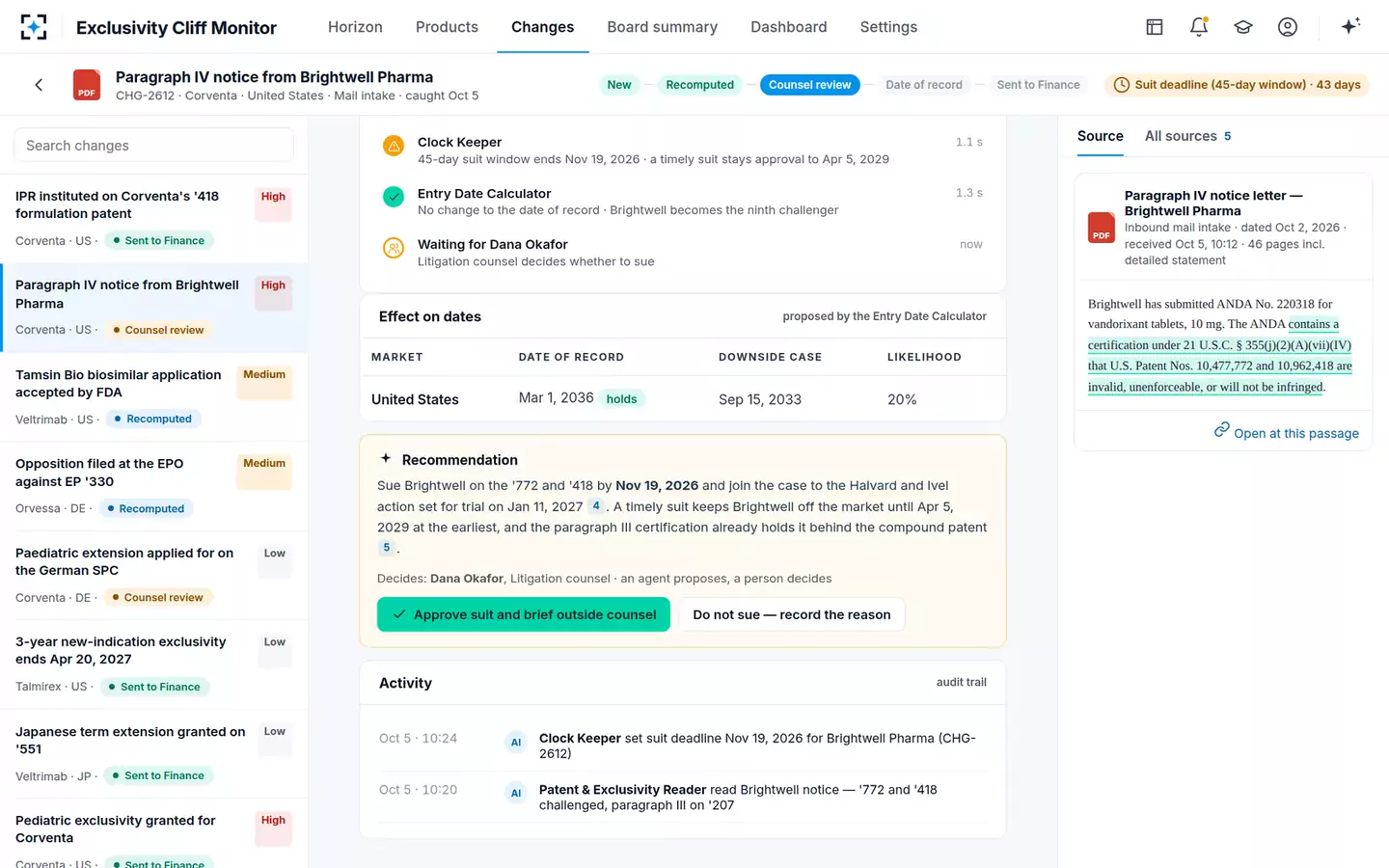Click the PDF icon in the source letter card

click(x=1102, y=228)
